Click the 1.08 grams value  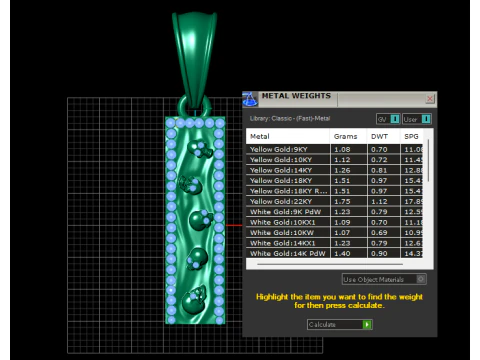click(x=342, y=149)
